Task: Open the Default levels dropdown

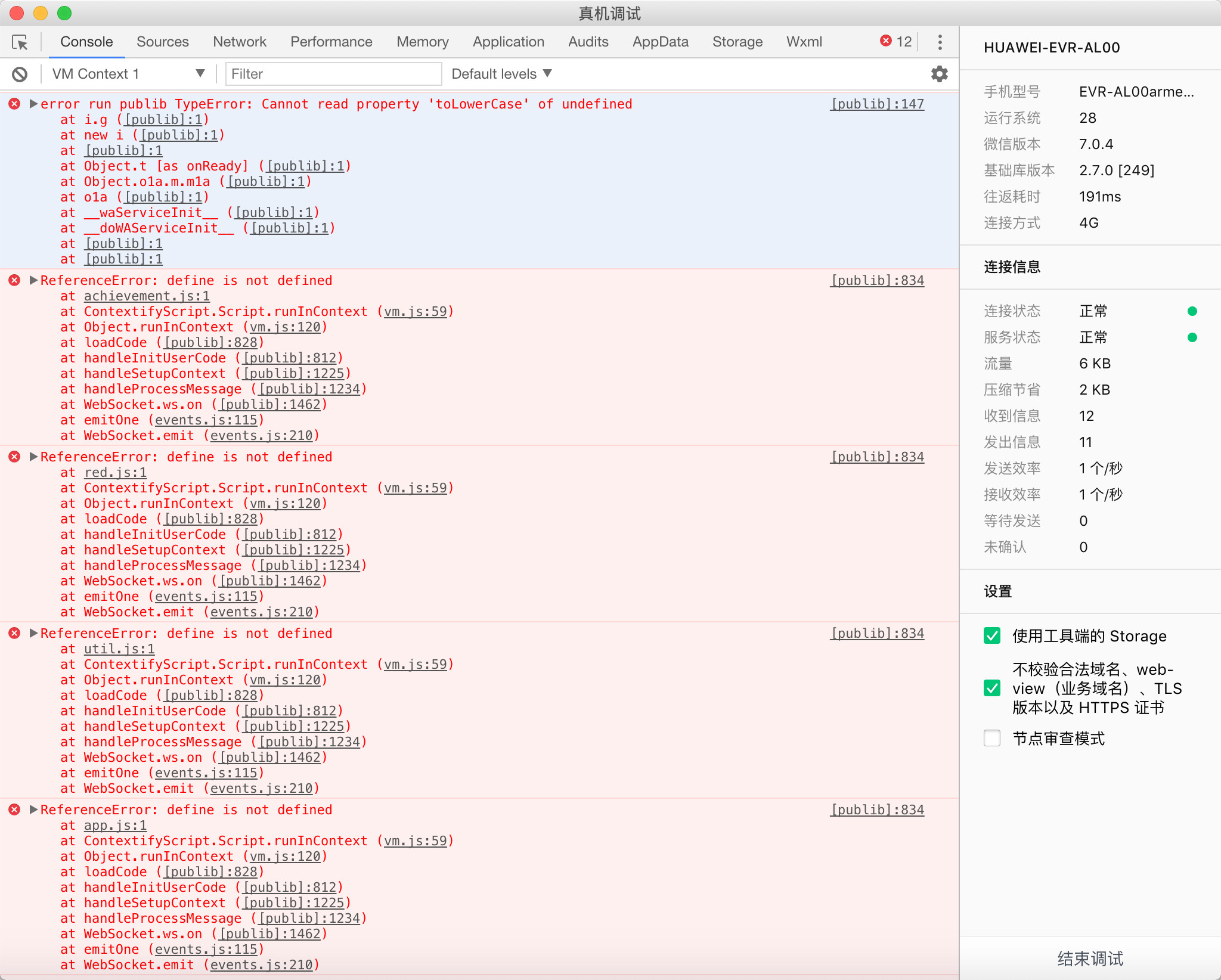Action: pyautogui.click(x=501, y=74)
